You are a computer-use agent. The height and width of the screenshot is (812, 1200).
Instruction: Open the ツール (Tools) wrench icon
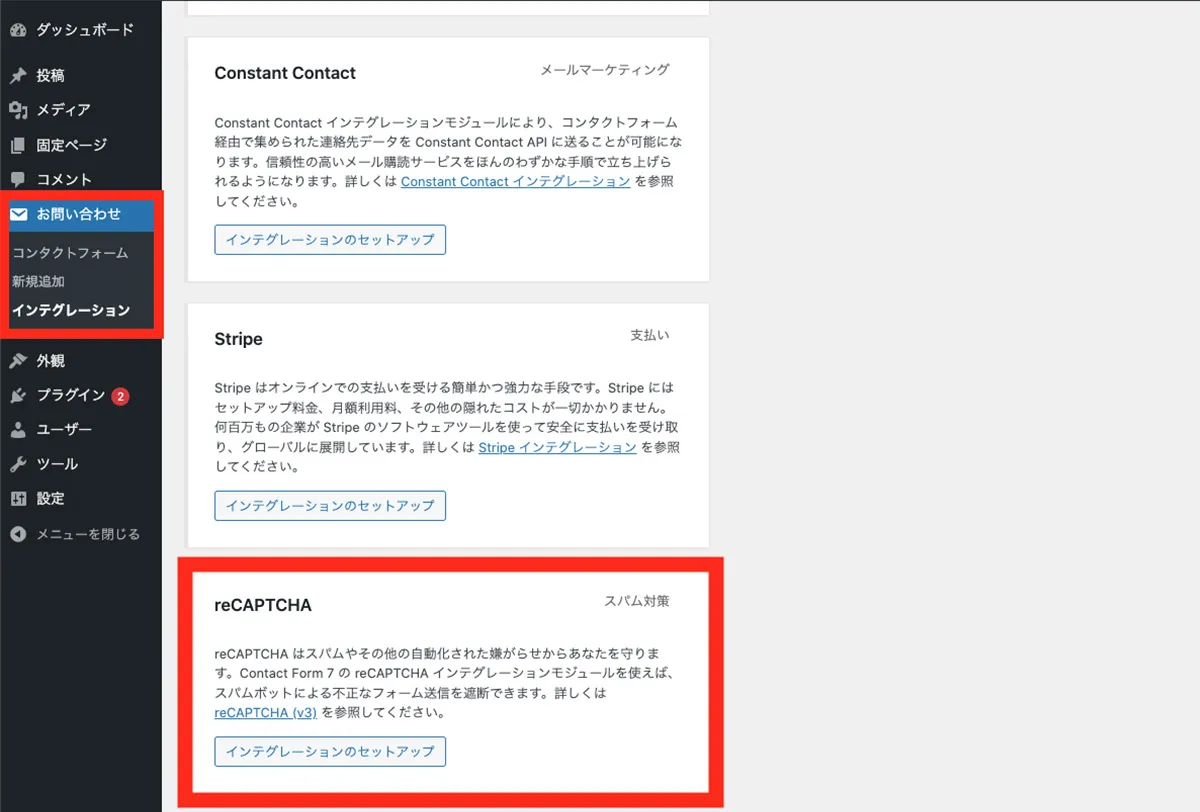20,463
